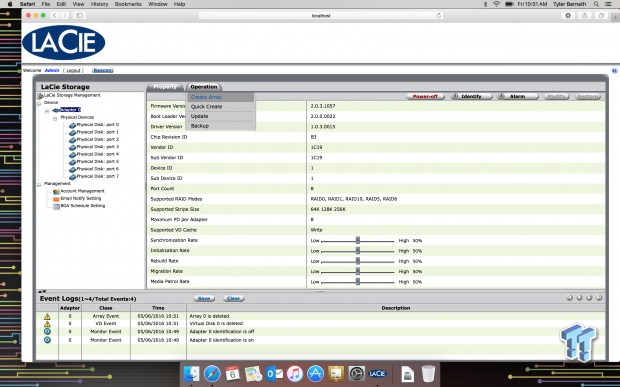Adjust the Initialization Rate slider

tap(358, 251)
